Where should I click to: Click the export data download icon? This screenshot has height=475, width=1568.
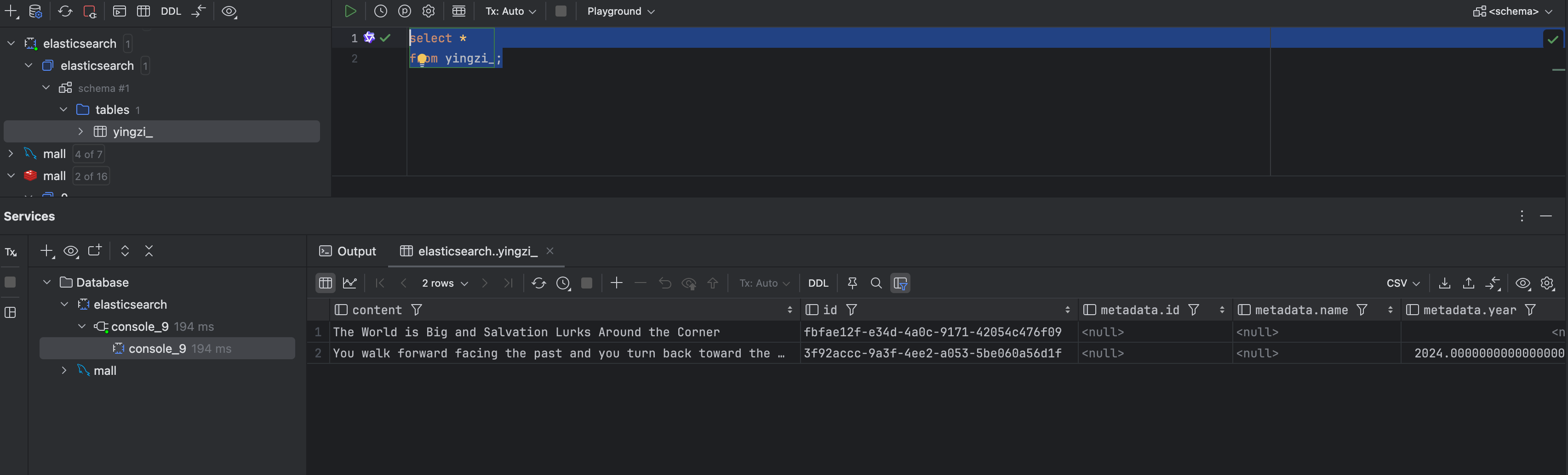click(x=1444, y=283)
